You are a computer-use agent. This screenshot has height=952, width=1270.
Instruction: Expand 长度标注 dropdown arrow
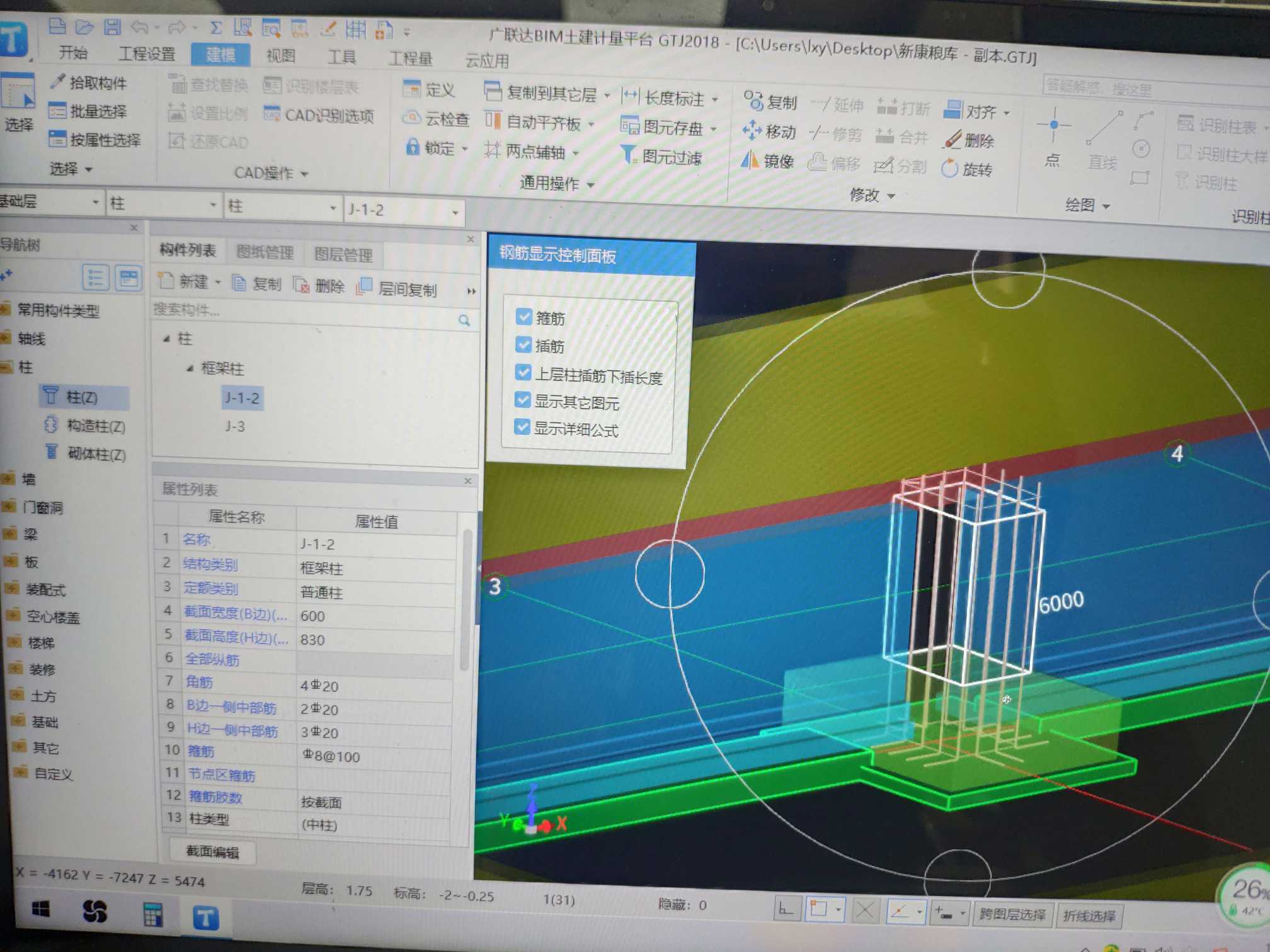(x=716, y=99)
